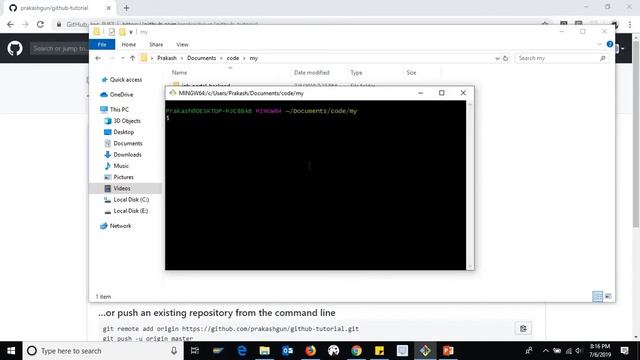Click Documents in the breadcrumb path
640x360 pixels.
pyautogui.click(x=202, y=58)
